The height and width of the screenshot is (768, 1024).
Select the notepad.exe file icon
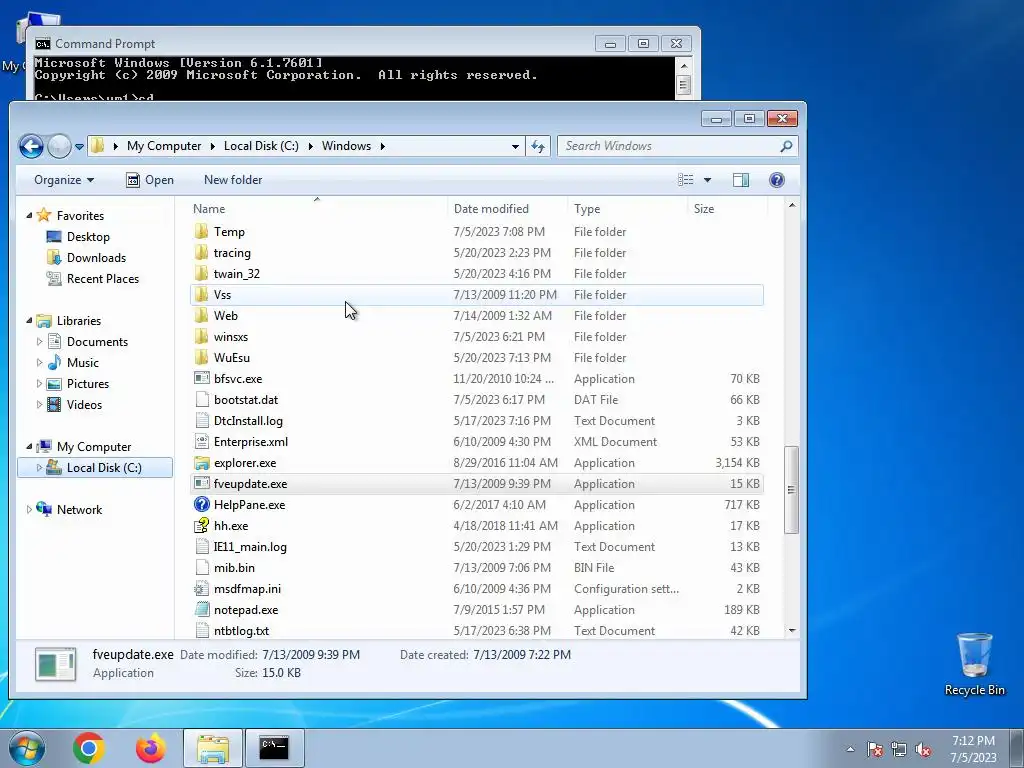click(202, 609)
